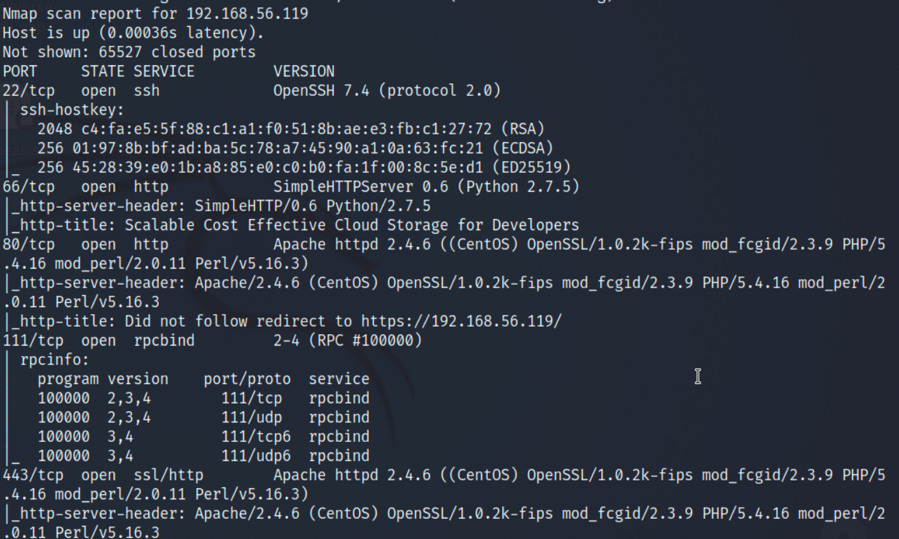Click the 111/tcp6 rpcbind row
This screenshot has width=899, height=539.
204,437
